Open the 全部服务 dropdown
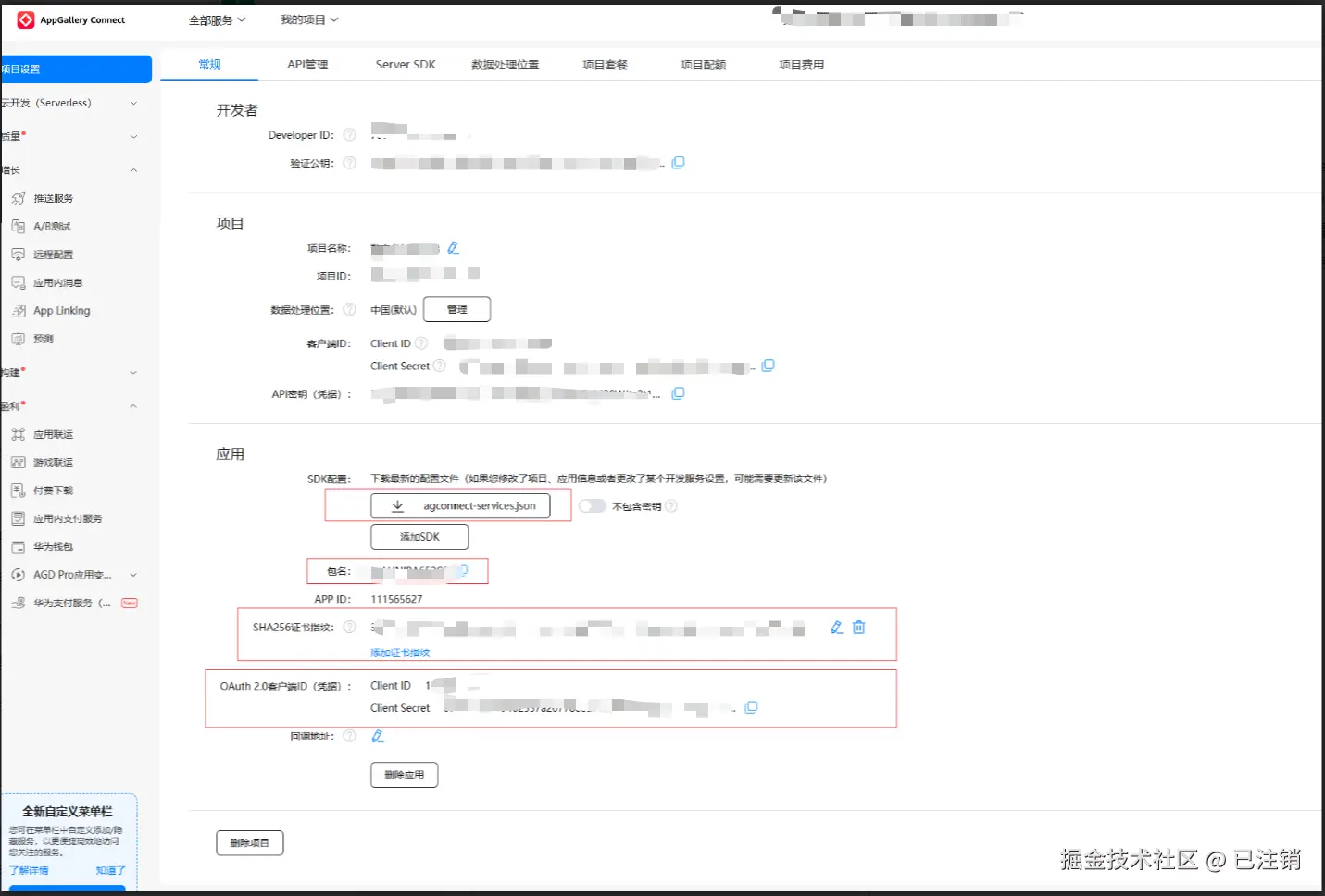1325x896 pixels. (x=218, y=19)
